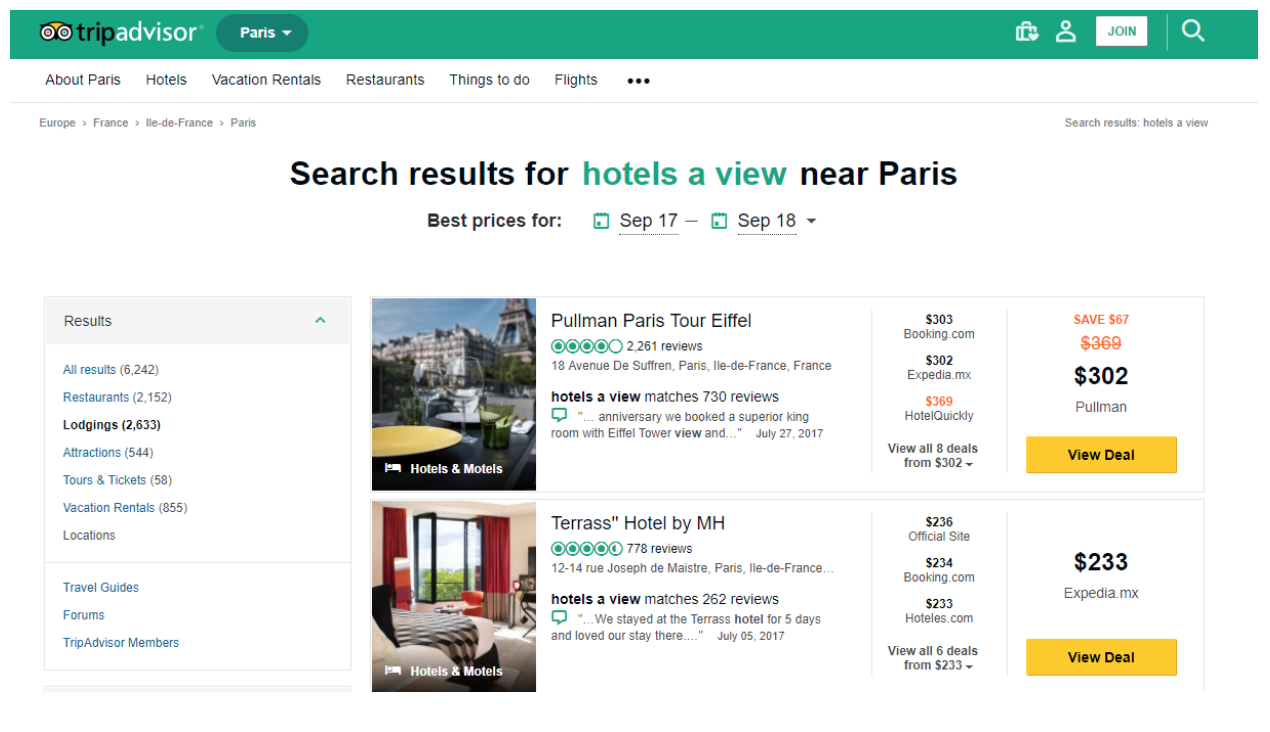Select the $369 HotelQuickly offer
Image resolution: width=1270 pixels, height=732 pixels.
(x=939, y=408)
